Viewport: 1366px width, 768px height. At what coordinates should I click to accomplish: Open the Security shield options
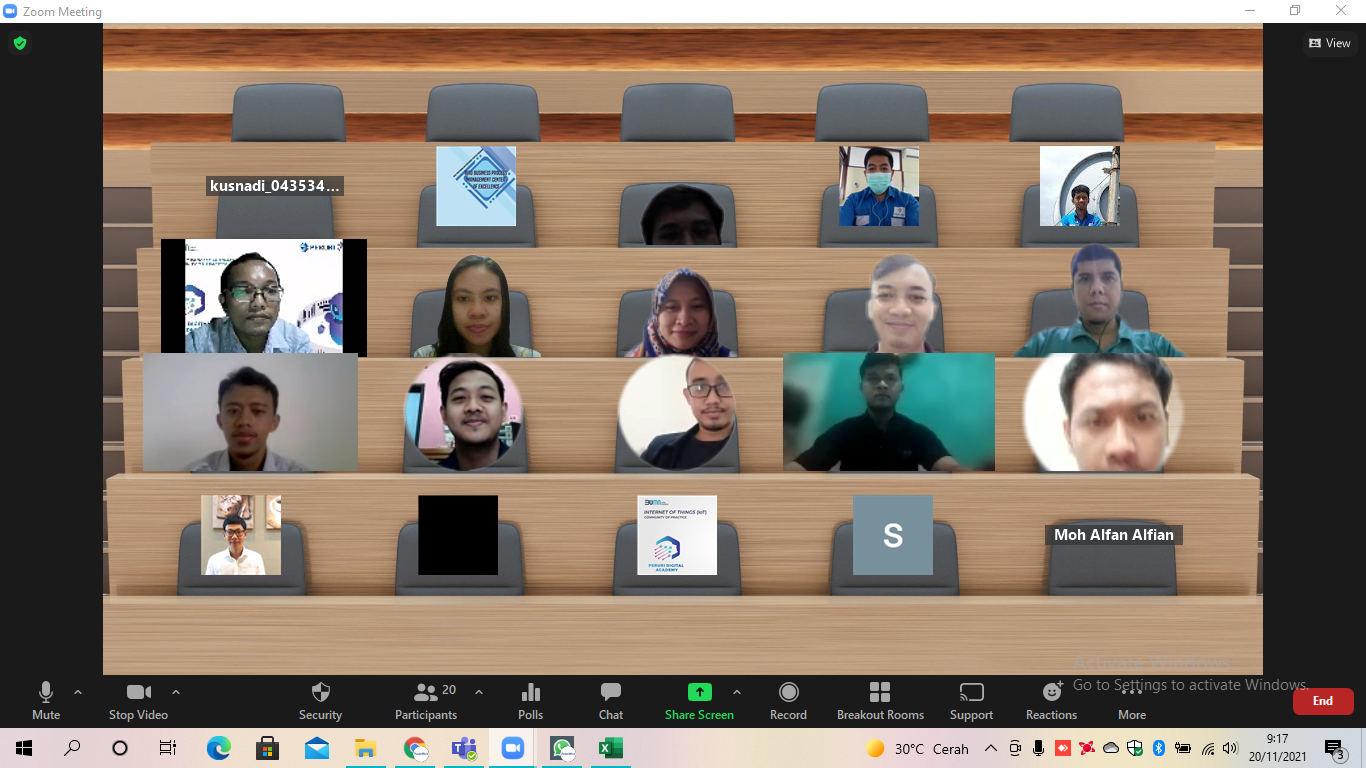[320, 700]
